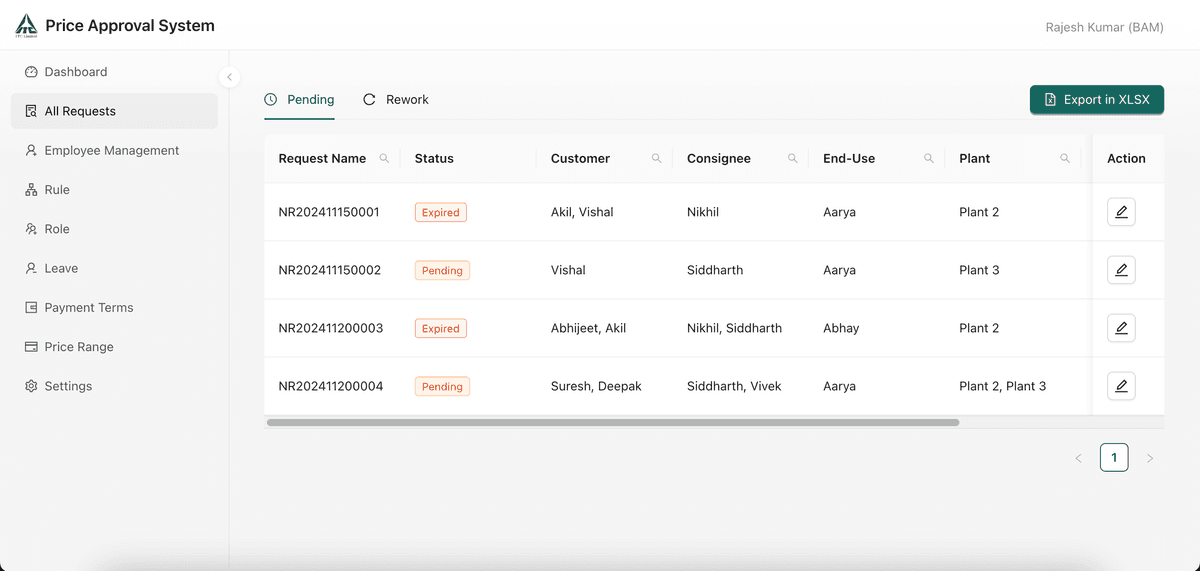Click request name NR202411150001
This screenshot has width=1200, height=571.
point(329,212)
